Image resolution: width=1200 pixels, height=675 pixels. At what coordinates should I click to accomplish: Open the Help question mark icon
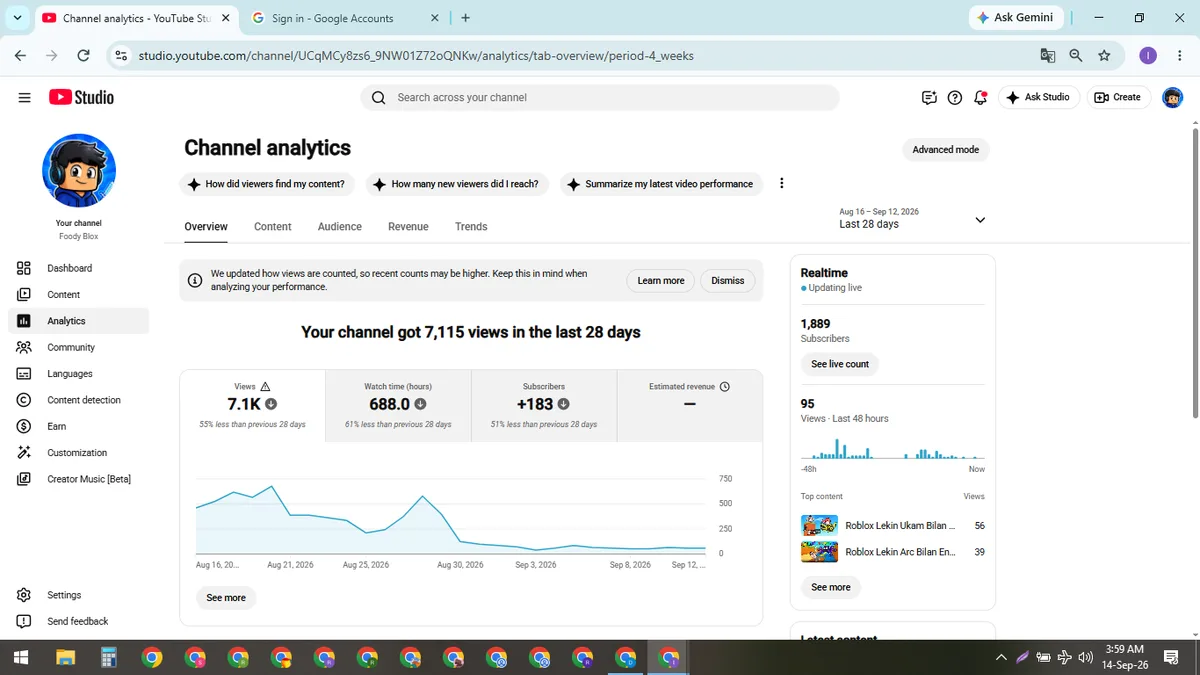955,97
